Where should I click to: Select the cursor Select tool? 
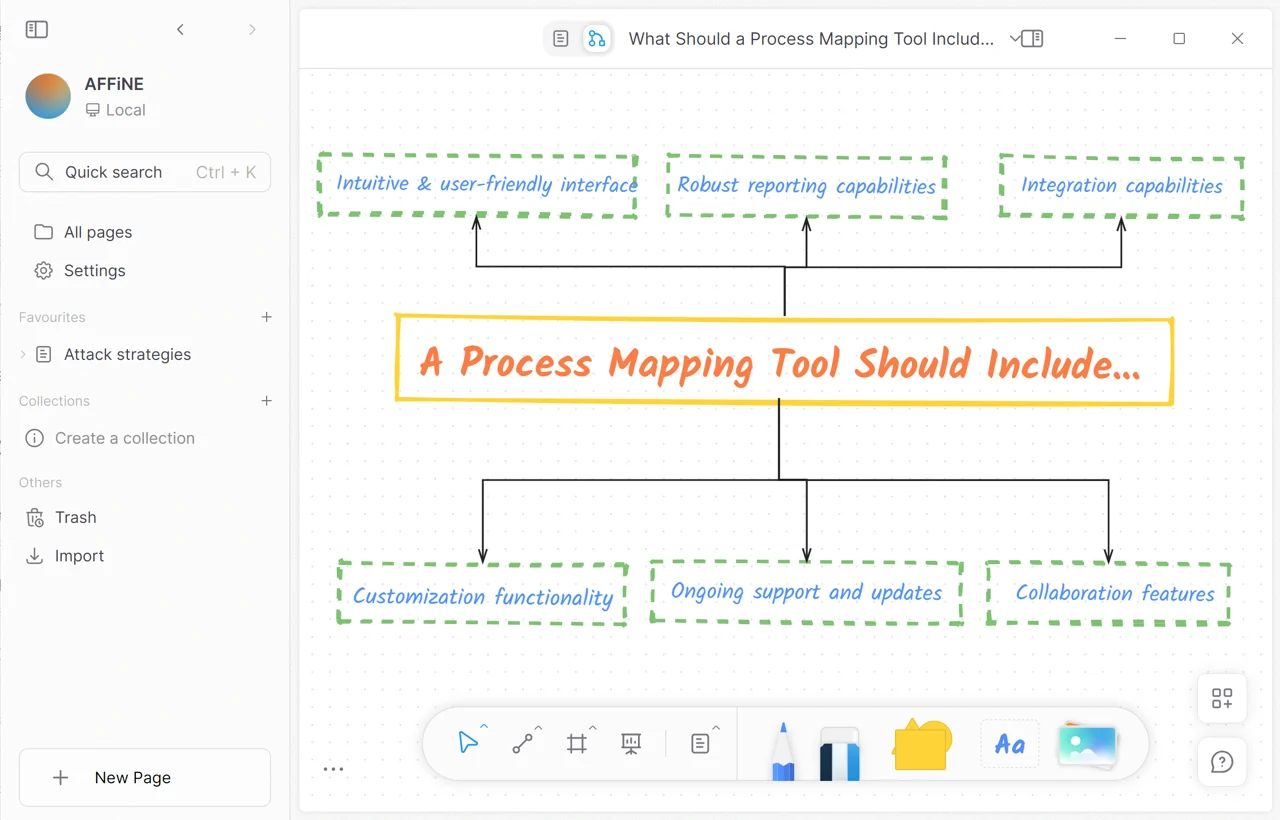(x=467, y=743)
